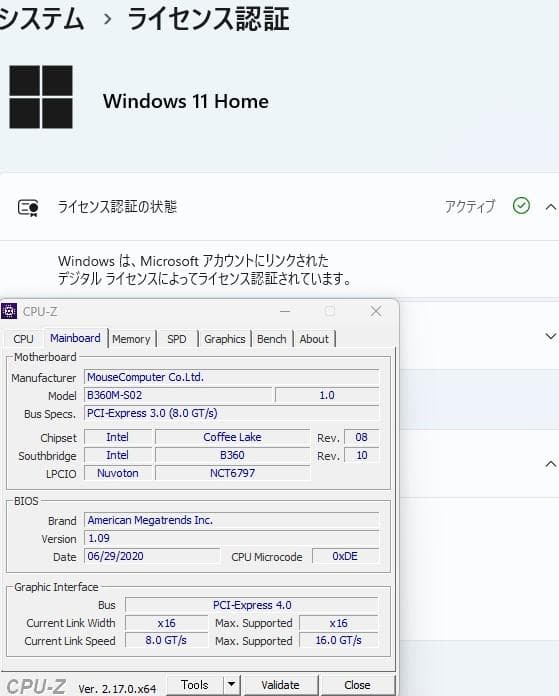Click the アクティブ status text

470,206
